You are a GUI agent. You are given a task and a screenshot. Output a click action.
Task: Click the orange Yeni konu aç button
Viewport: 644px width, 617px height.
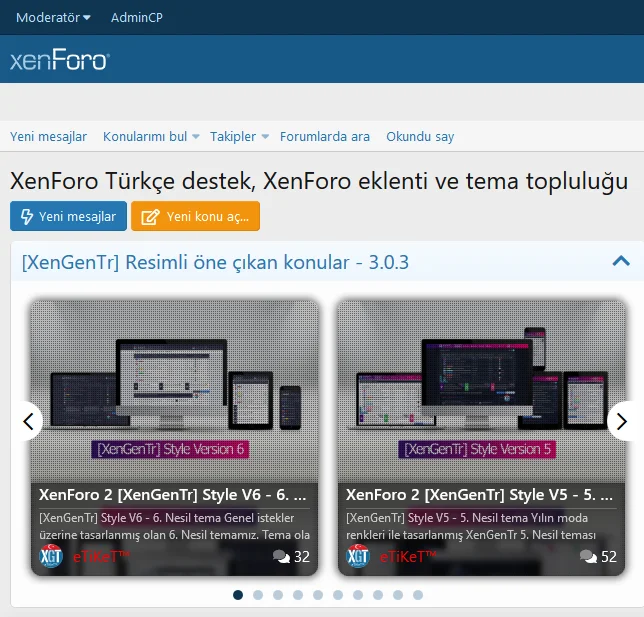[x=195, y=216]
